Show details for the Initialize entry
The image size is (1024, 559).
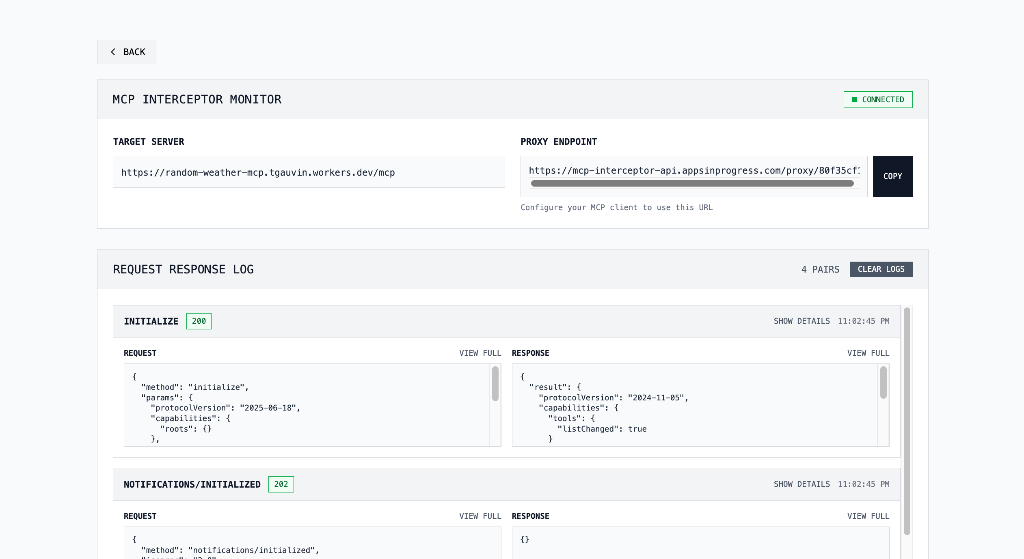(801, 321)
